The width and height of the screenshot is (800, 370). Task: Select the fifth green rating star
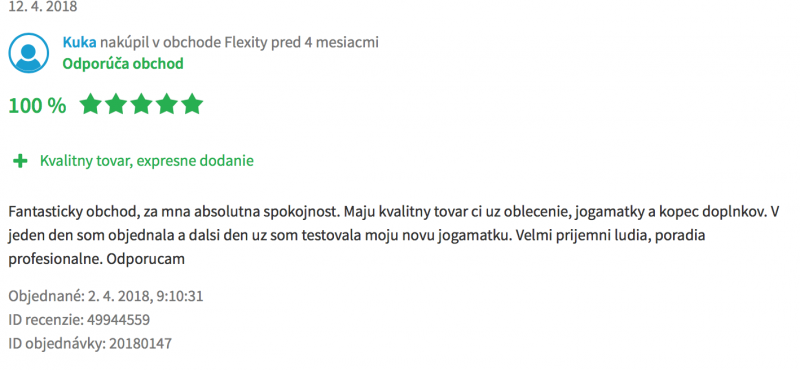coord(192,104)
